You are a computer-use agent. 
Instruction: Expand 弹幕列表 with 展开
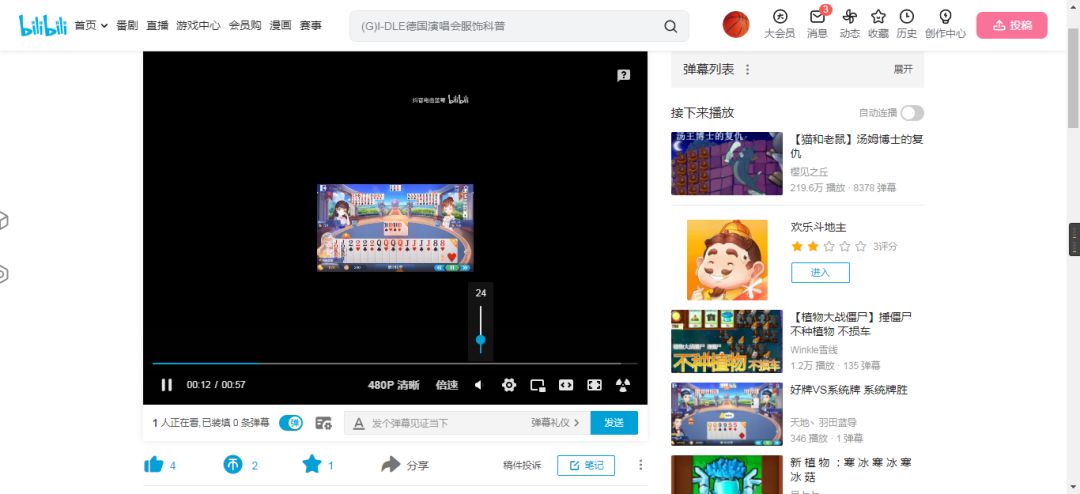click(x=903, y=70)
